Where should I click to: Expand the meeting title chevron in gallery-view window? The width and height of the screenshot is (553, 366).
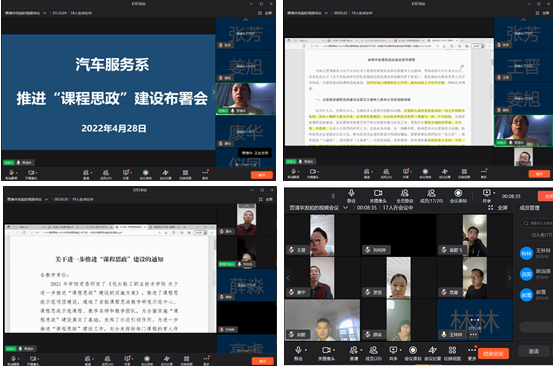click(345, 208)
